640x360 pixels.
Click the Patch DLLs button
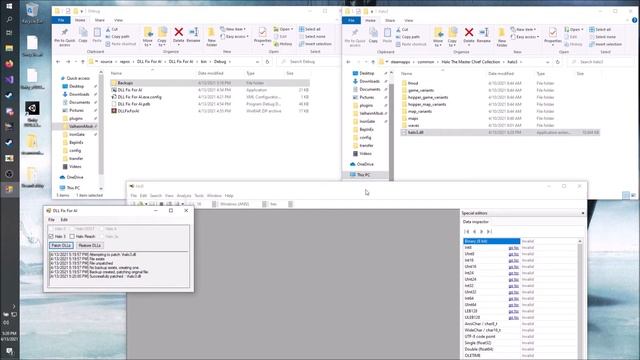(x=61, y=245)
